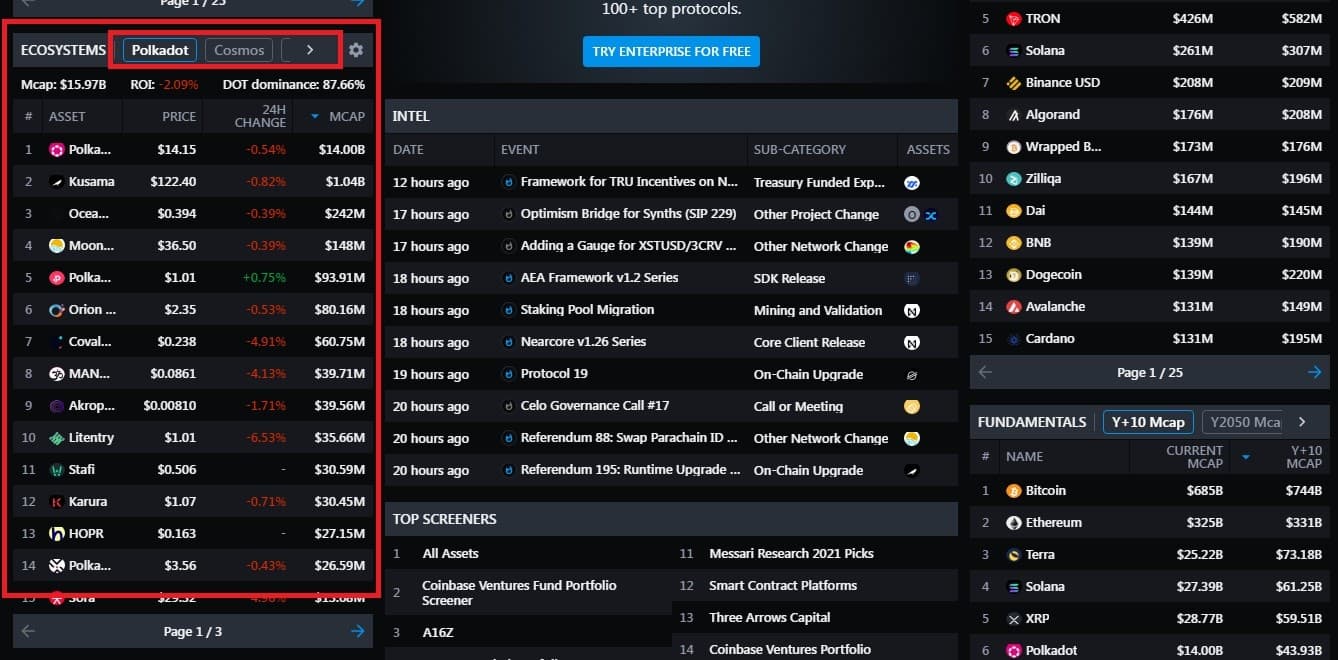Image resolution: width=1338 pixels, height=660 pixels.
Task: Select the Polkadot ecosystem tab
Action: [x=160, y=50]
